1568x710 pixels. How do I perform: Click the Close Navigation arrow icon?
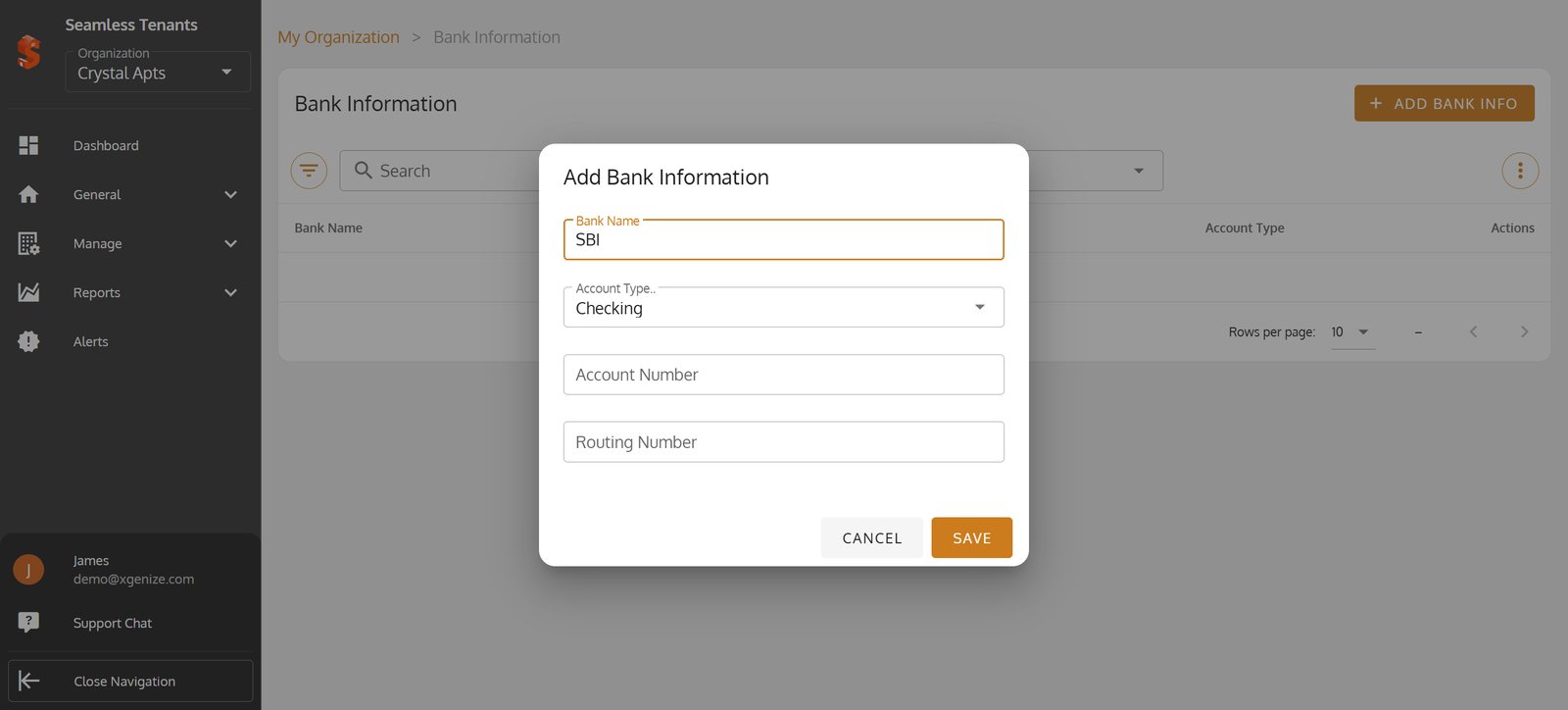coord(29,681)
